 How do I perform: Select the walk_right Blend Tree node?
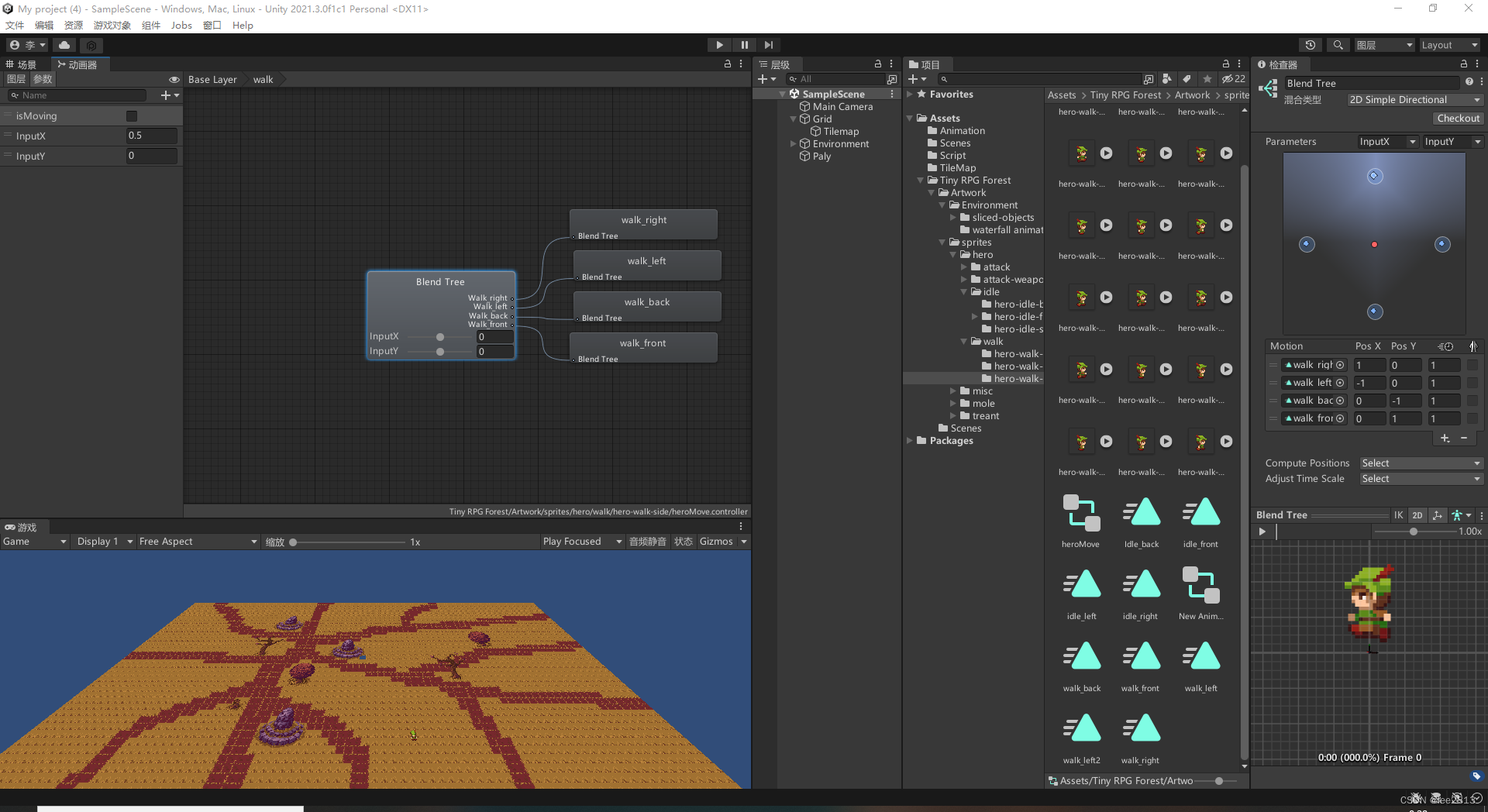coord(643,225)
